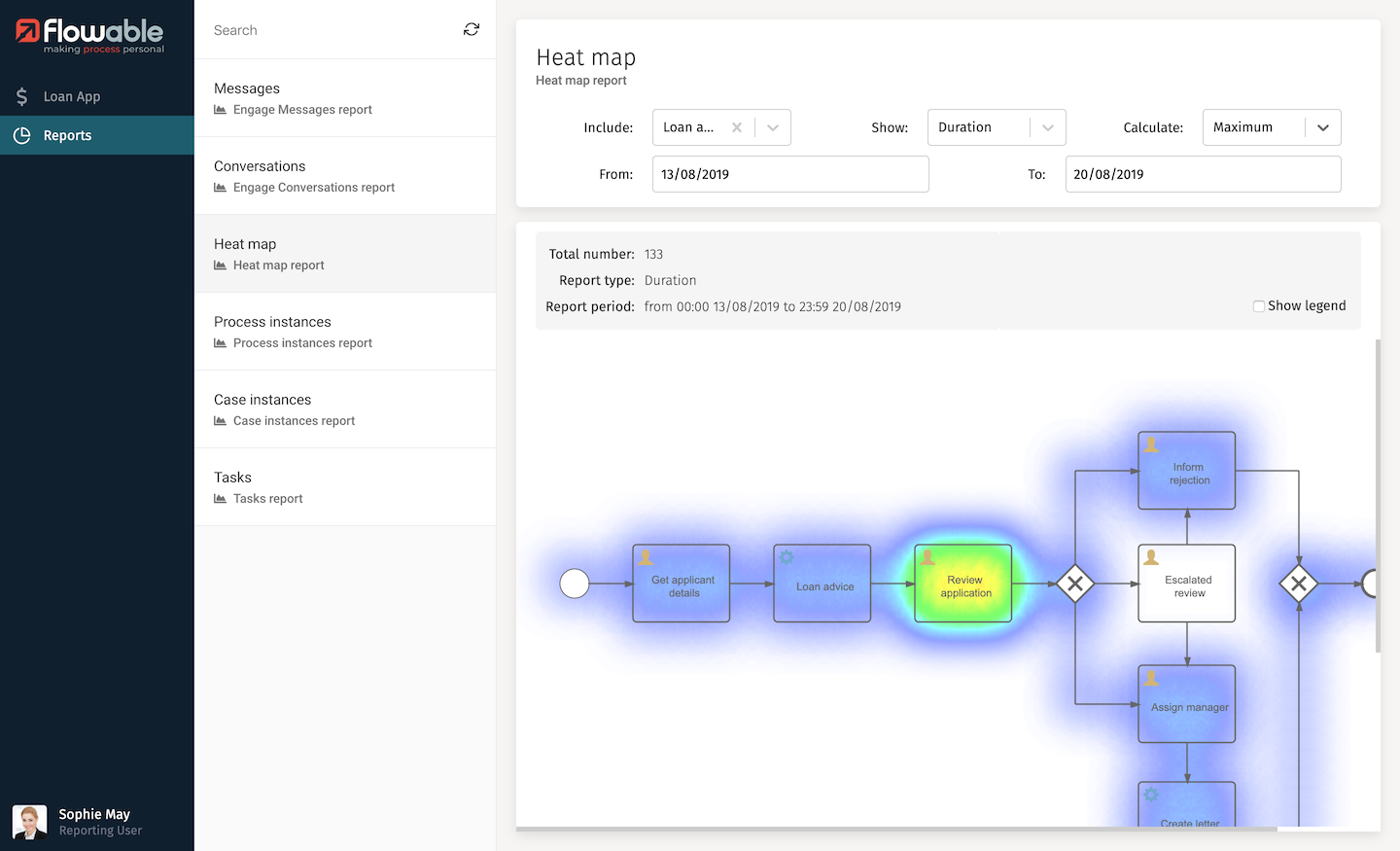
Task: Clear the Loan app selection with X
Action: click(x=737, y=127)
